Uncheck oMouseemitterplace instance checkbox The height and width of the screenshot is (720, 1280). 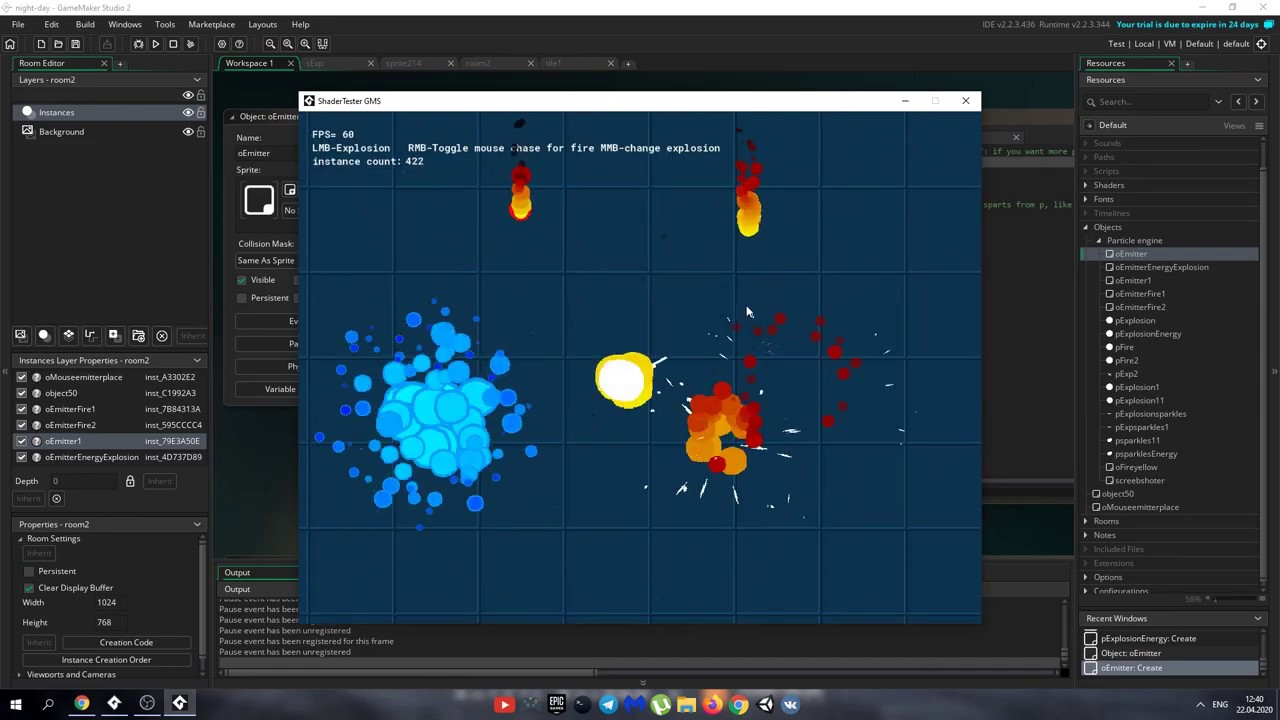pos(22,377)
